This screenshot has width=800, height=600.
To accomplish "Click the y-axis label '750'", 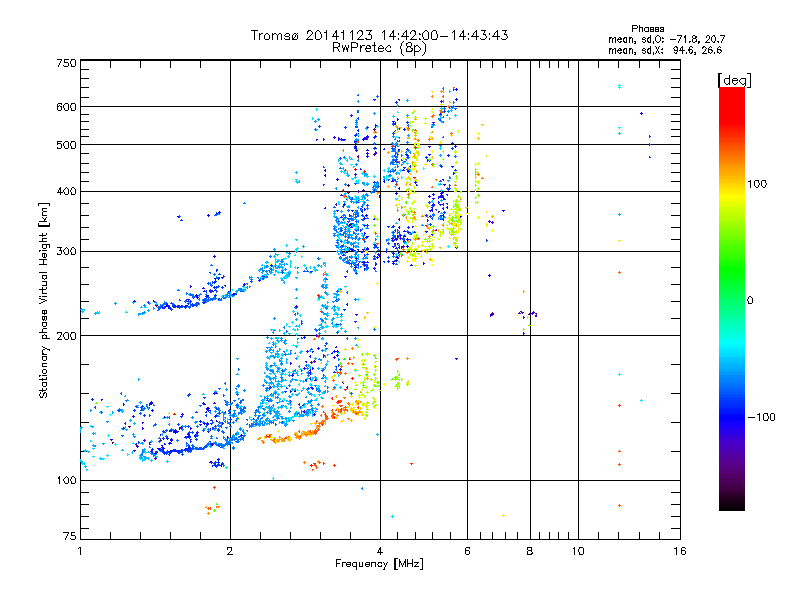I will [x=66, y=63].
